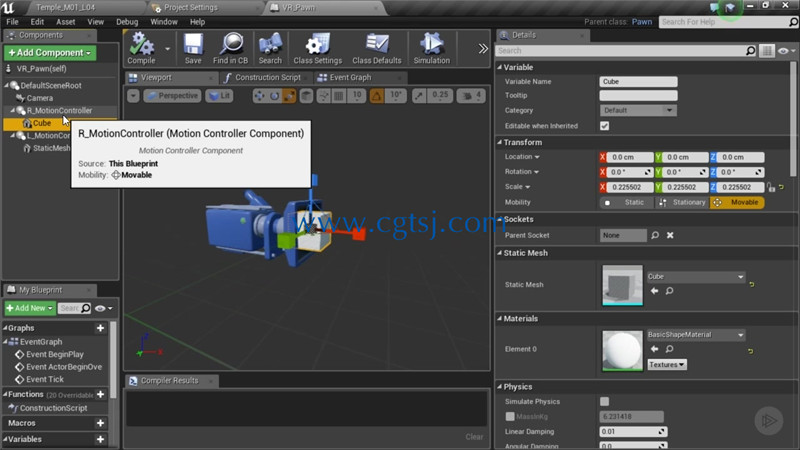800x450 pixels.
Task: Open Details view options eye
Action: [786, 51]
